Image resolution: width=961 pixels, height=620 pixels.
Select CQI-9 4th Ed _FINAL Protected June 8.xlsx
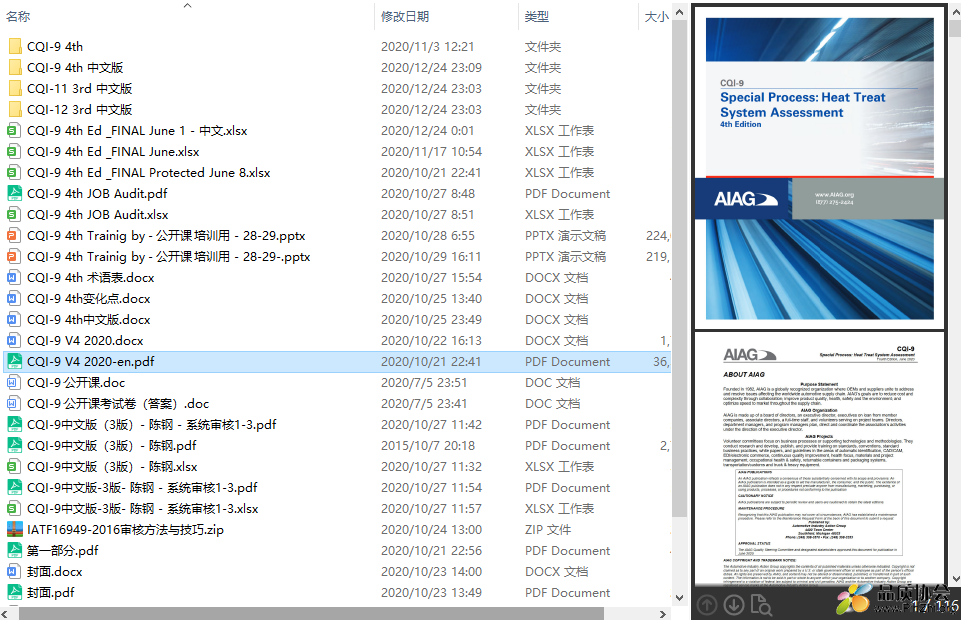pos(148,173)
